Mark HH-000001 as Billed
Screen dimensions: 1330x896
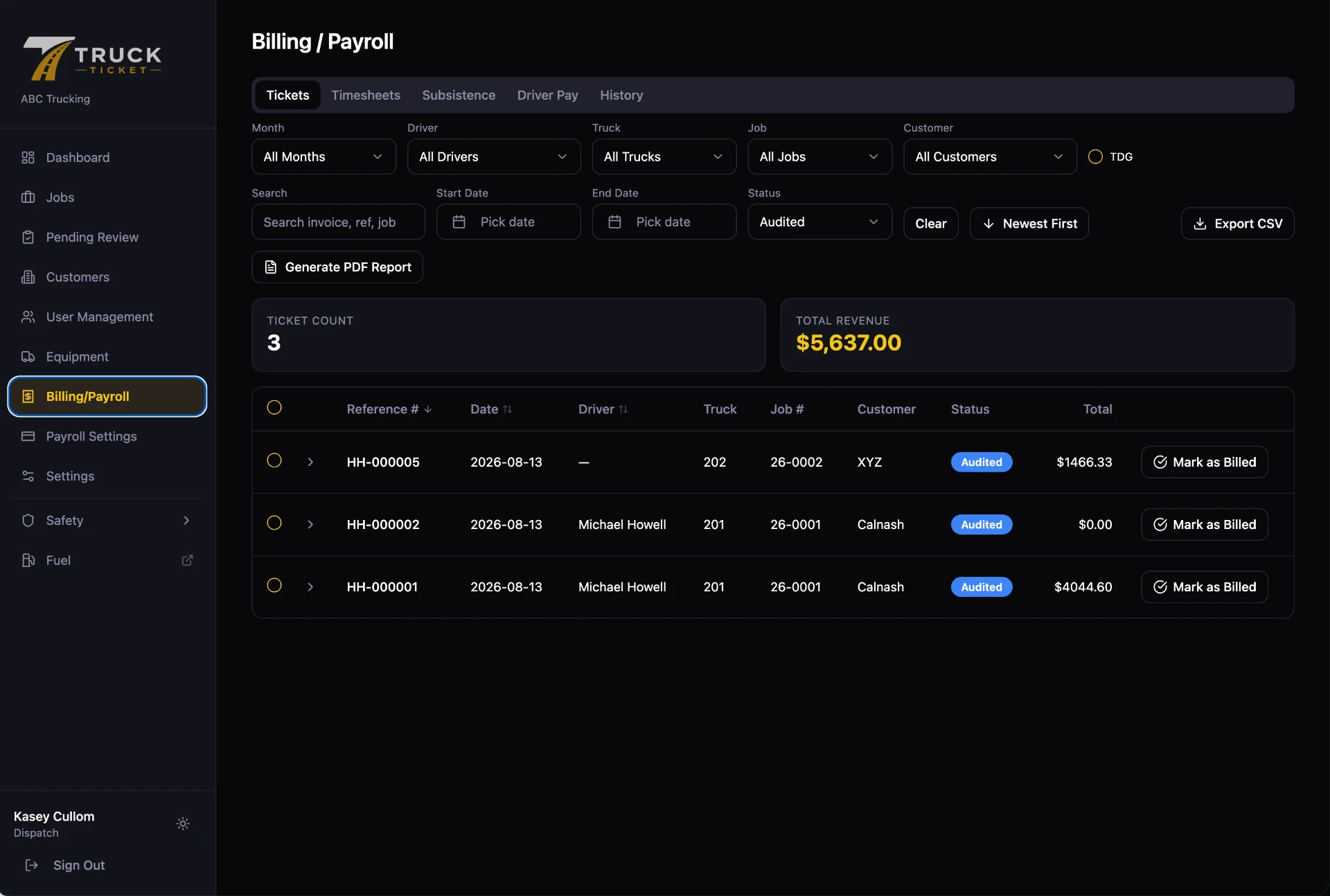coord(1204,586)
